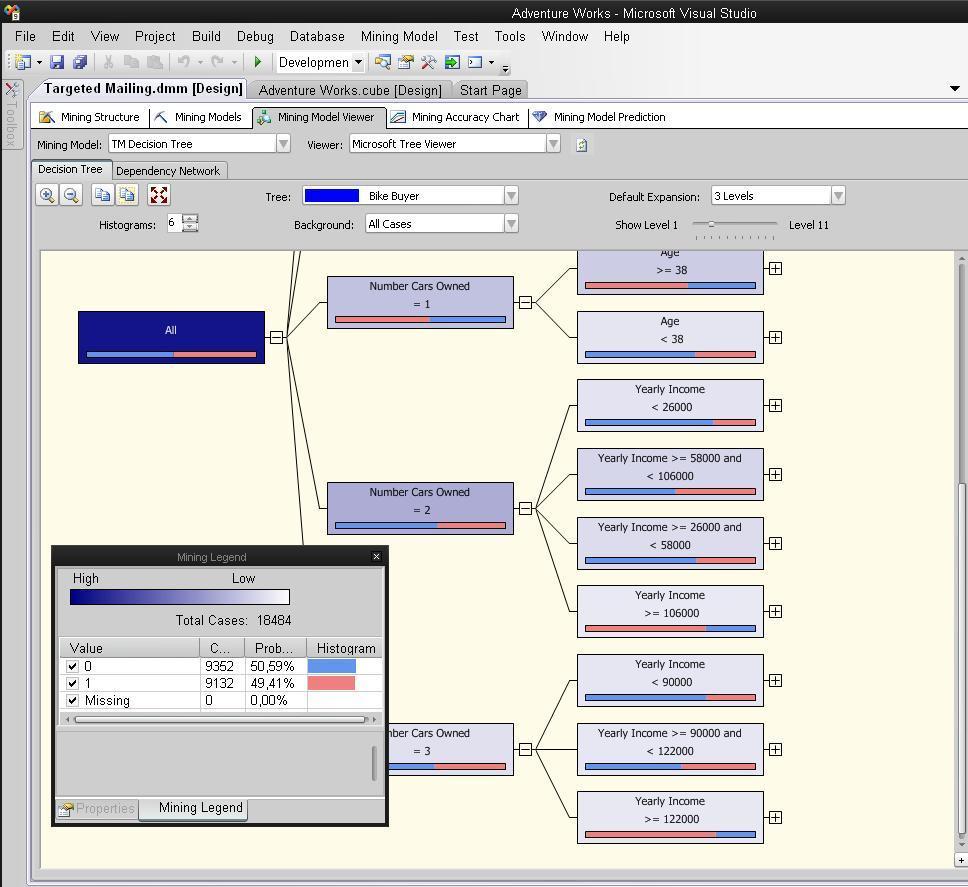Open the Properties Window toolbar icon
Image resolution: width=968 pixels, height=887 pixels.
pos(406,62)
